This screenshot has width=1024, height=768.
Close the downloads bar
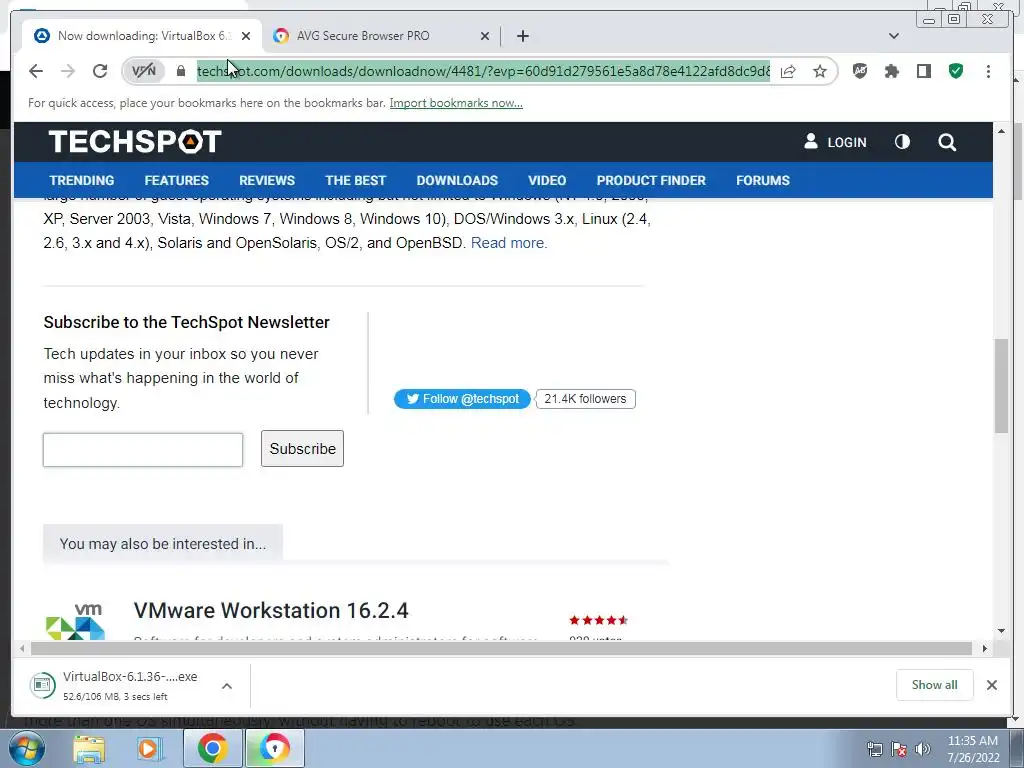[x=992, y=685]
